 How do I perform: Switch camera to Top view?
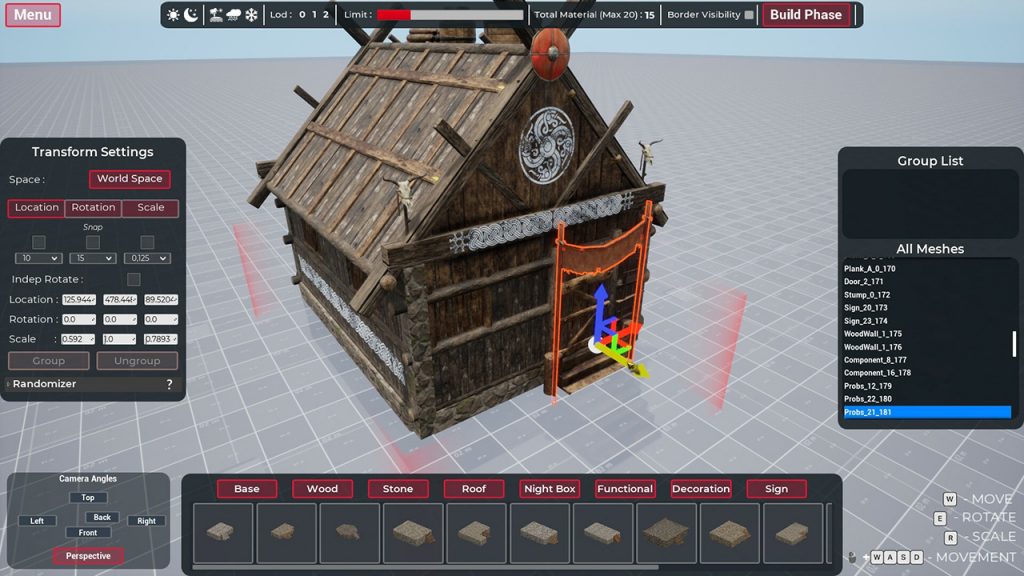pos(88,497)
